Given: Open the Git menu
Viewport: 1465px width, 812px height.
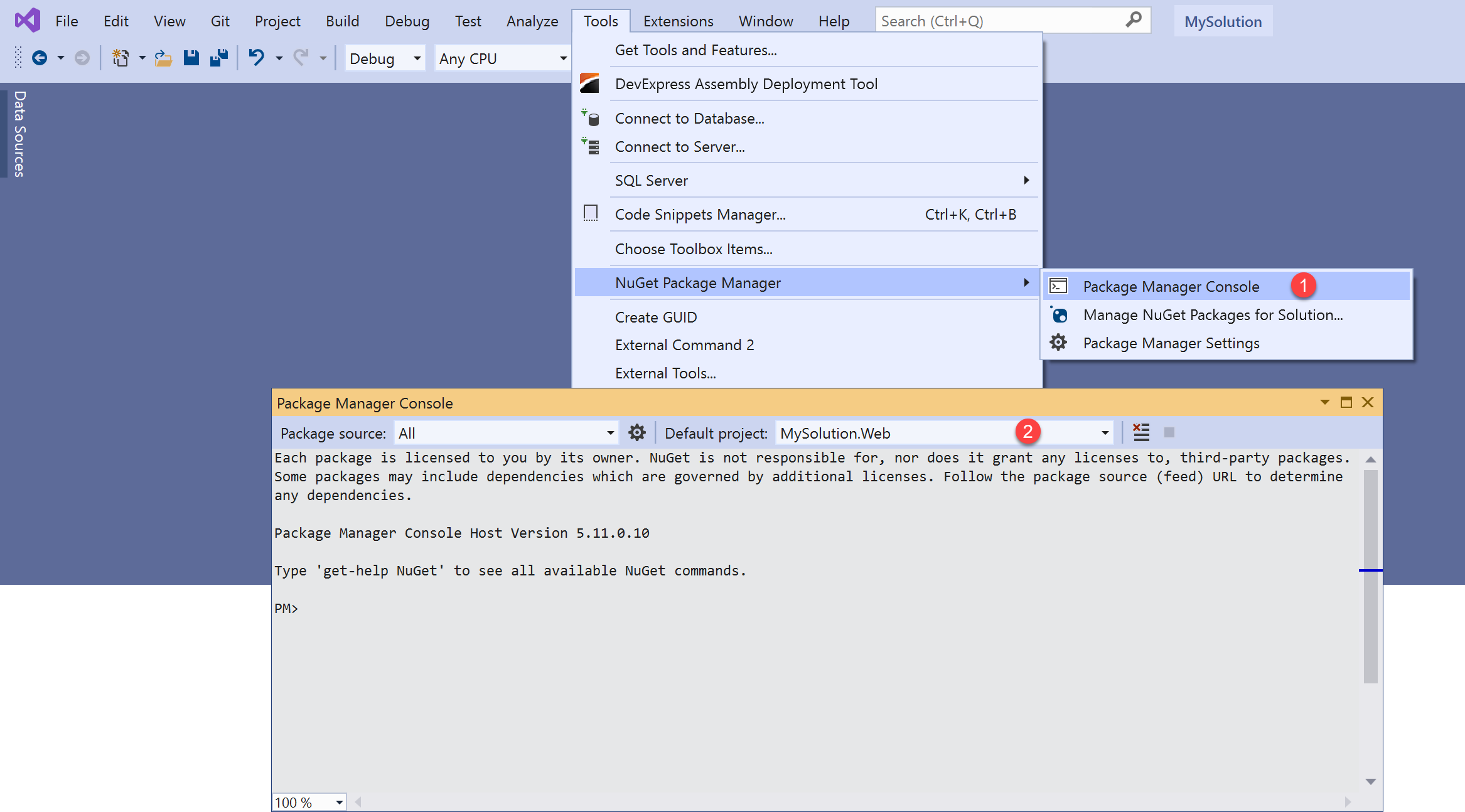Looking at the screenshot, I should click(x=220, y=21).
